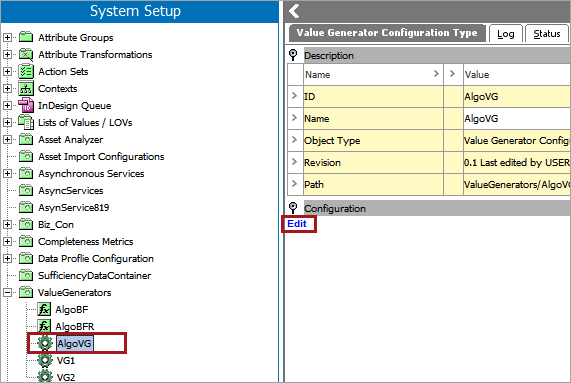Click the Action Sets checklist icon
Image resolution: width=571 pixels, height=383 pixels.
[26, 71]
